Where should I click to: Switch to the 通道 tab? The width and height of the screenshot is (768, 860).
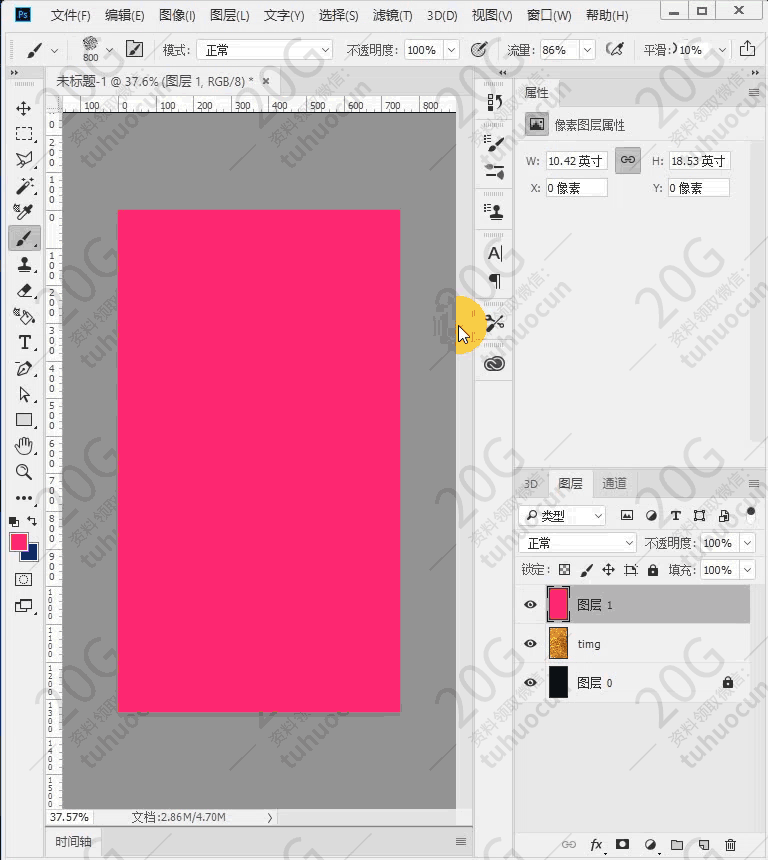point(614,483)
